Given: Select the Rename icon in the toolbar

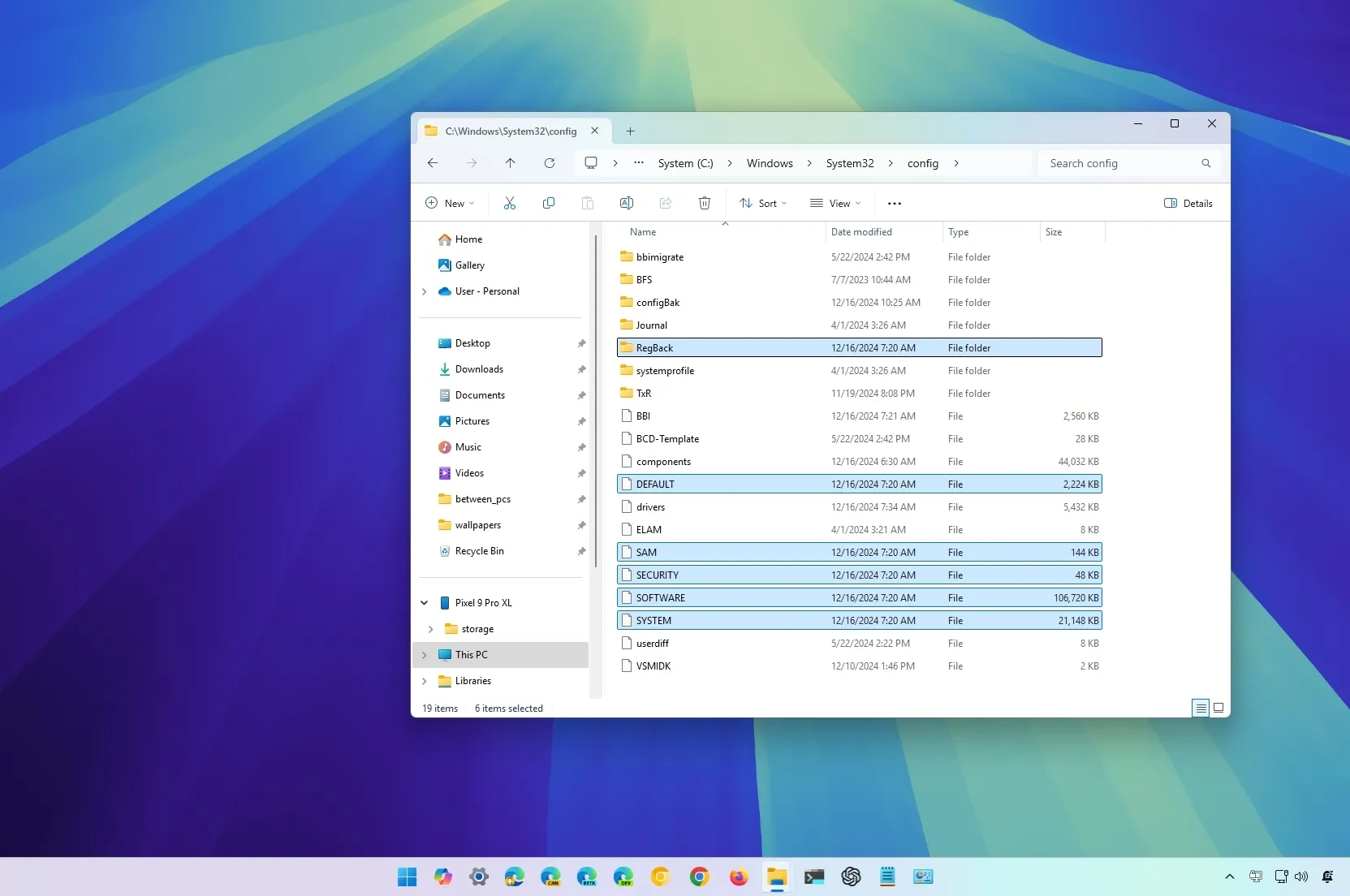Looking at the screenshot, I should point(626,203).
